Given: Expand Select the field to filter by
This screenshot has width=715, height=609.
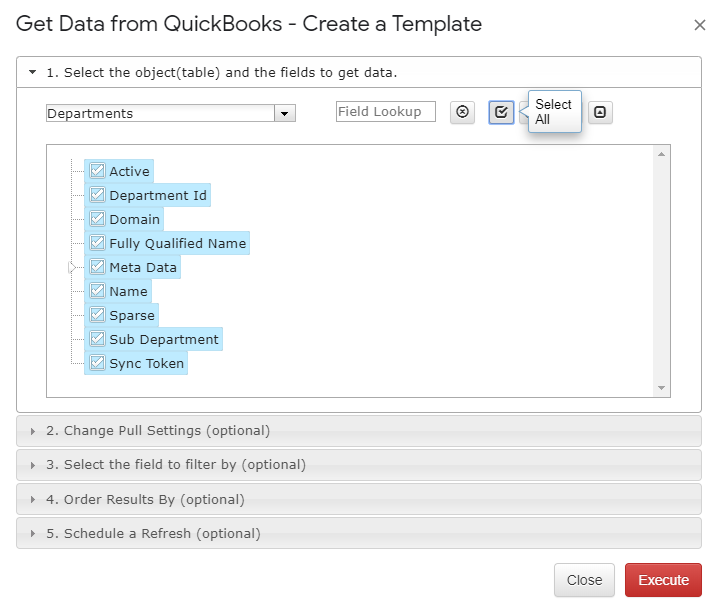Looking at the screenshot, I should coord(359,465).
